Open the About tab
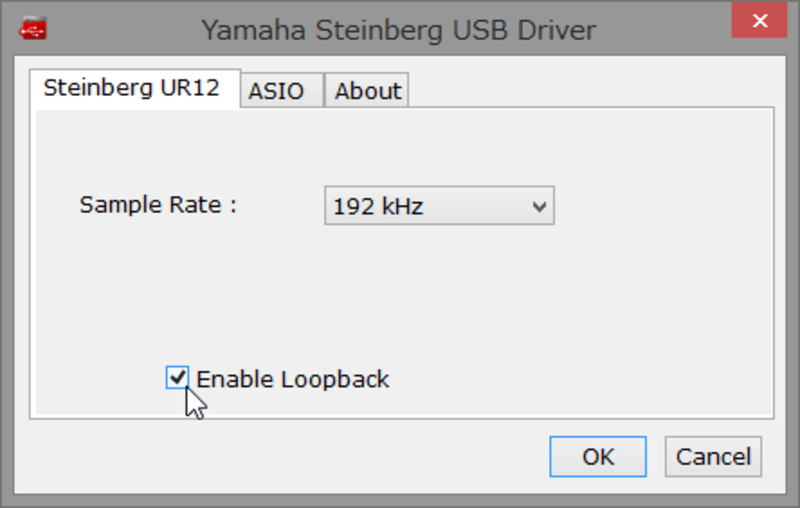Image resolution: width=800 pixels, height=508 pixels. tap(367, 90)
